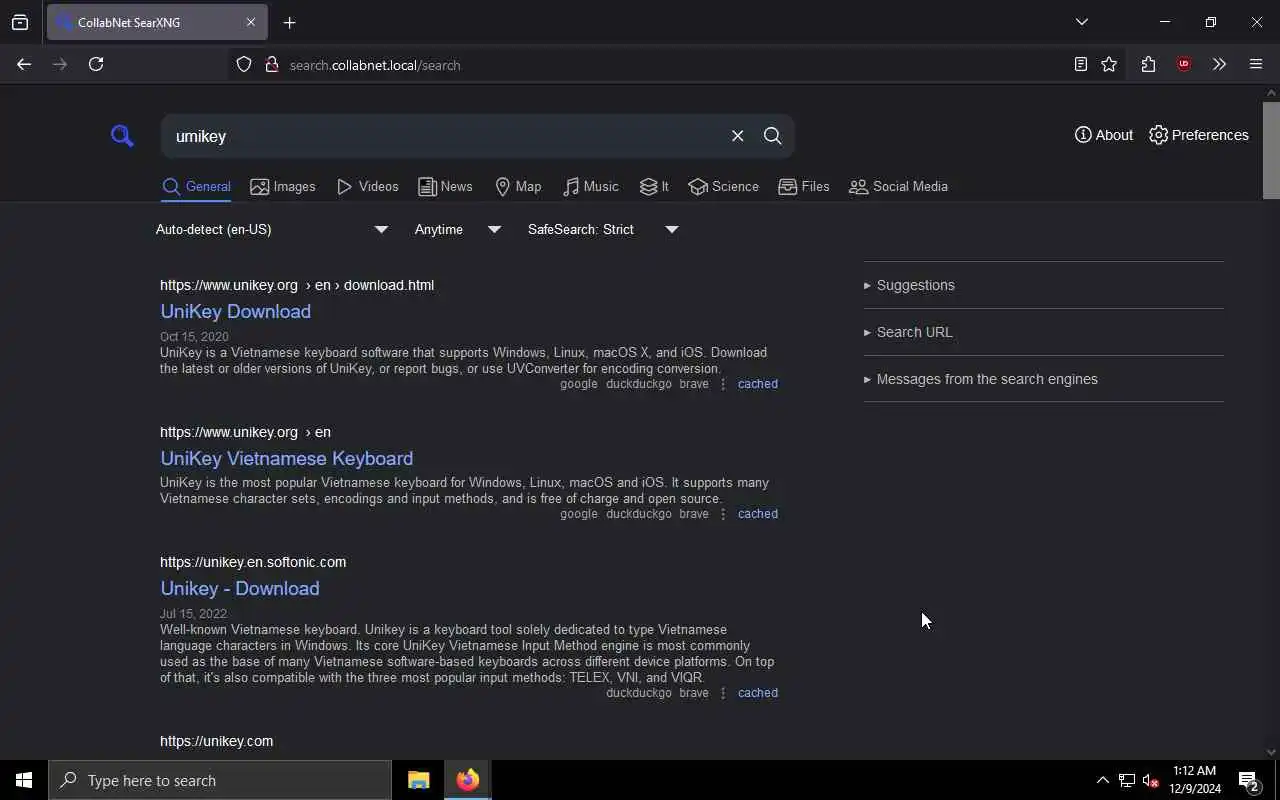Expand Messages from the search engines
Viewport: 1280px width, 800px height.
(1043, 379)
